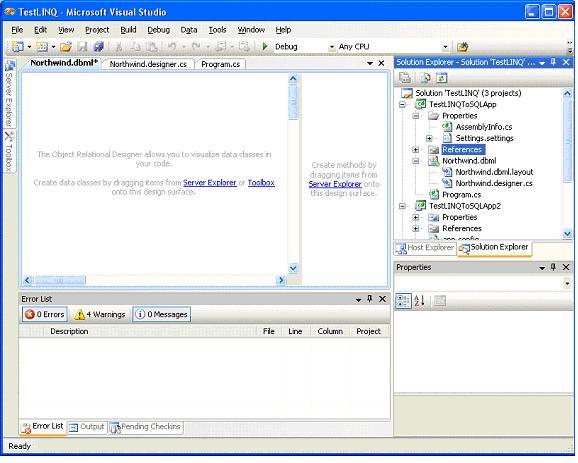Sort by the Project column header
This screenshot has height=463, width=578.
(x=368, y=331)
